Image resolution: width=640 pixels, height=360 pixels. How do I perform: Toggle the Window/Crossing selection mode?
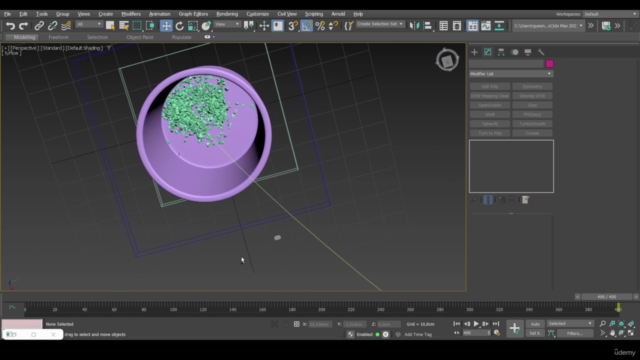click(150, 26)
